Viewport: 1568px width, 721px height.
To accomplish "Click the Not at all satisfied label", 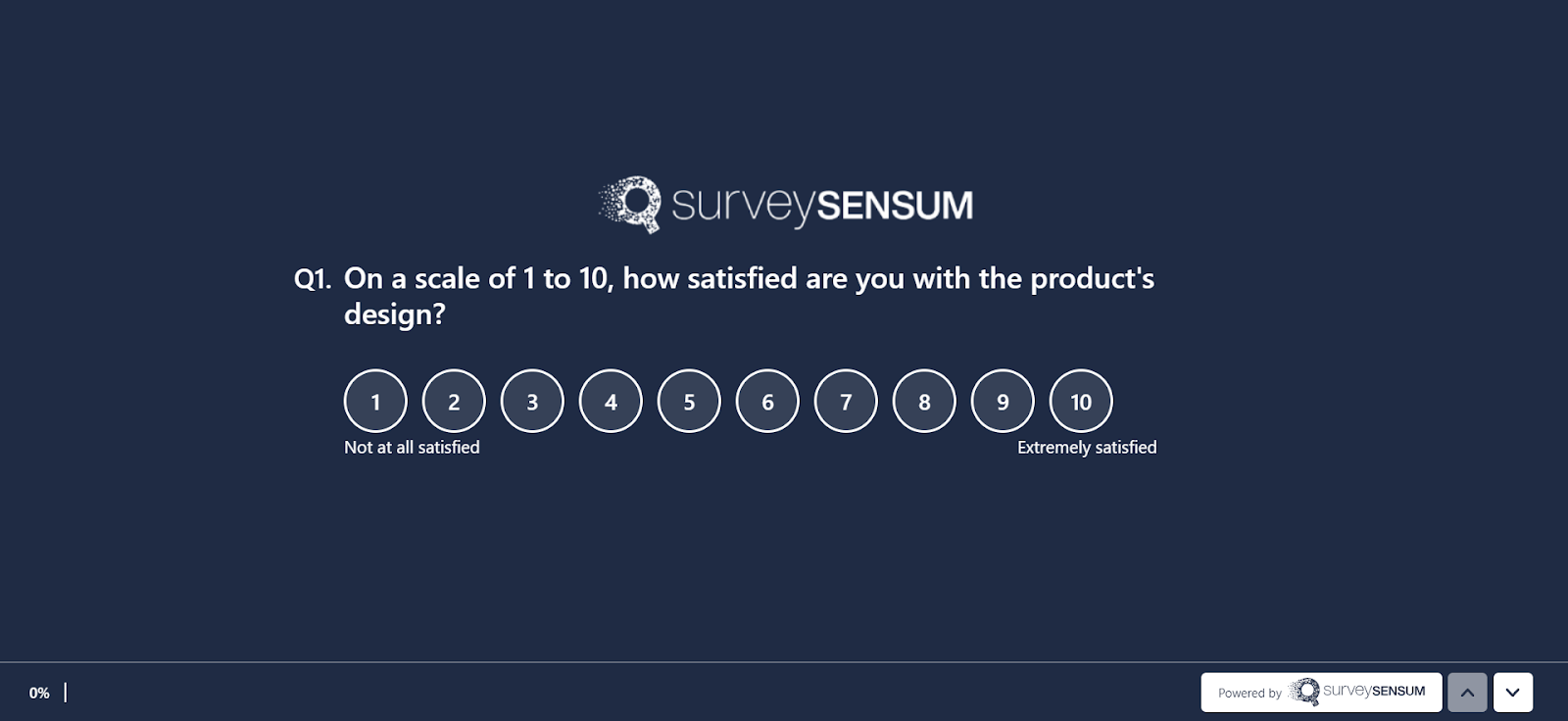I will point(411,447).
